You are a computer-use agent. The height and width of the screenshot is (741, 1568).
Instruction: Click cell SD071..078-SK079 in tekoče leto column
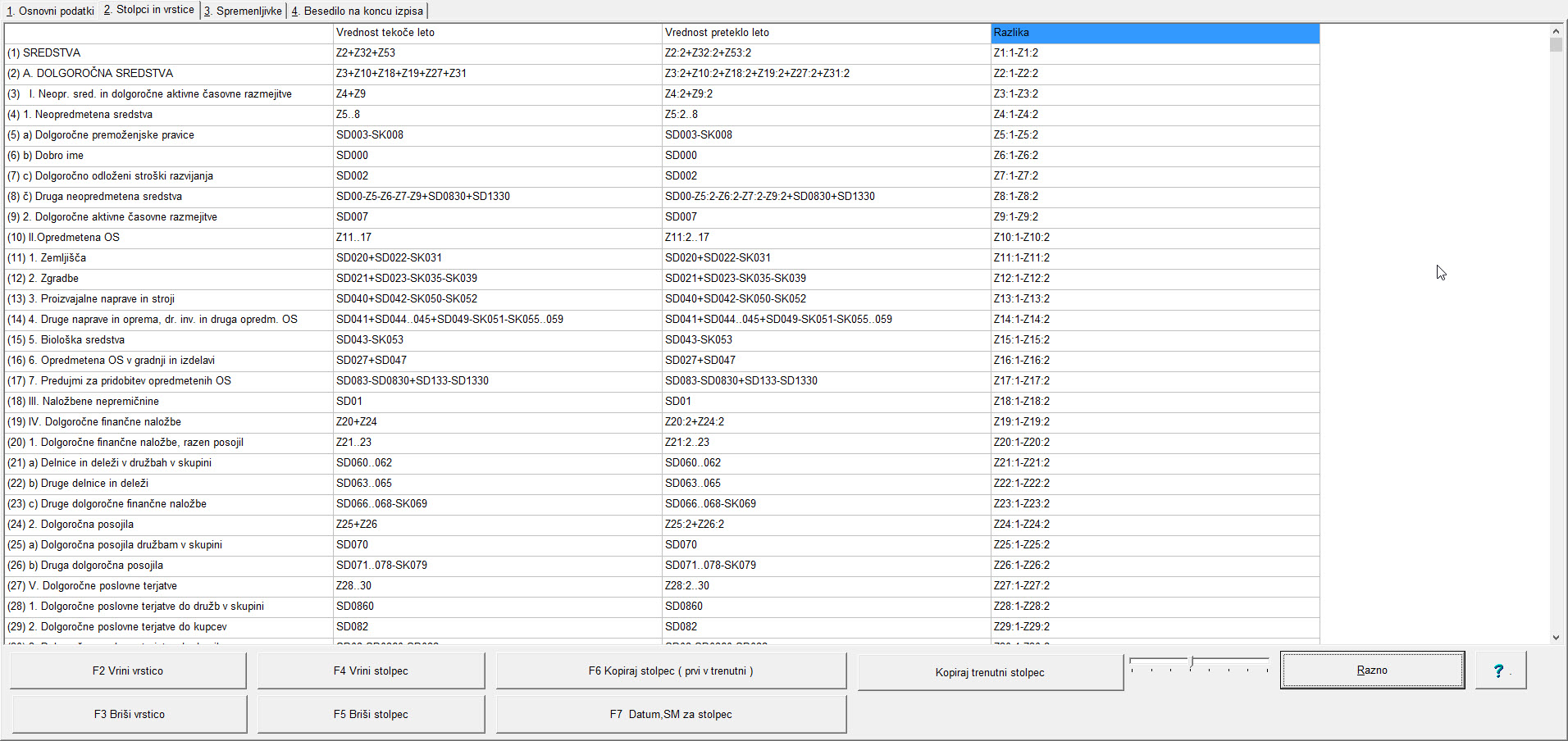(x=498, y=566)
